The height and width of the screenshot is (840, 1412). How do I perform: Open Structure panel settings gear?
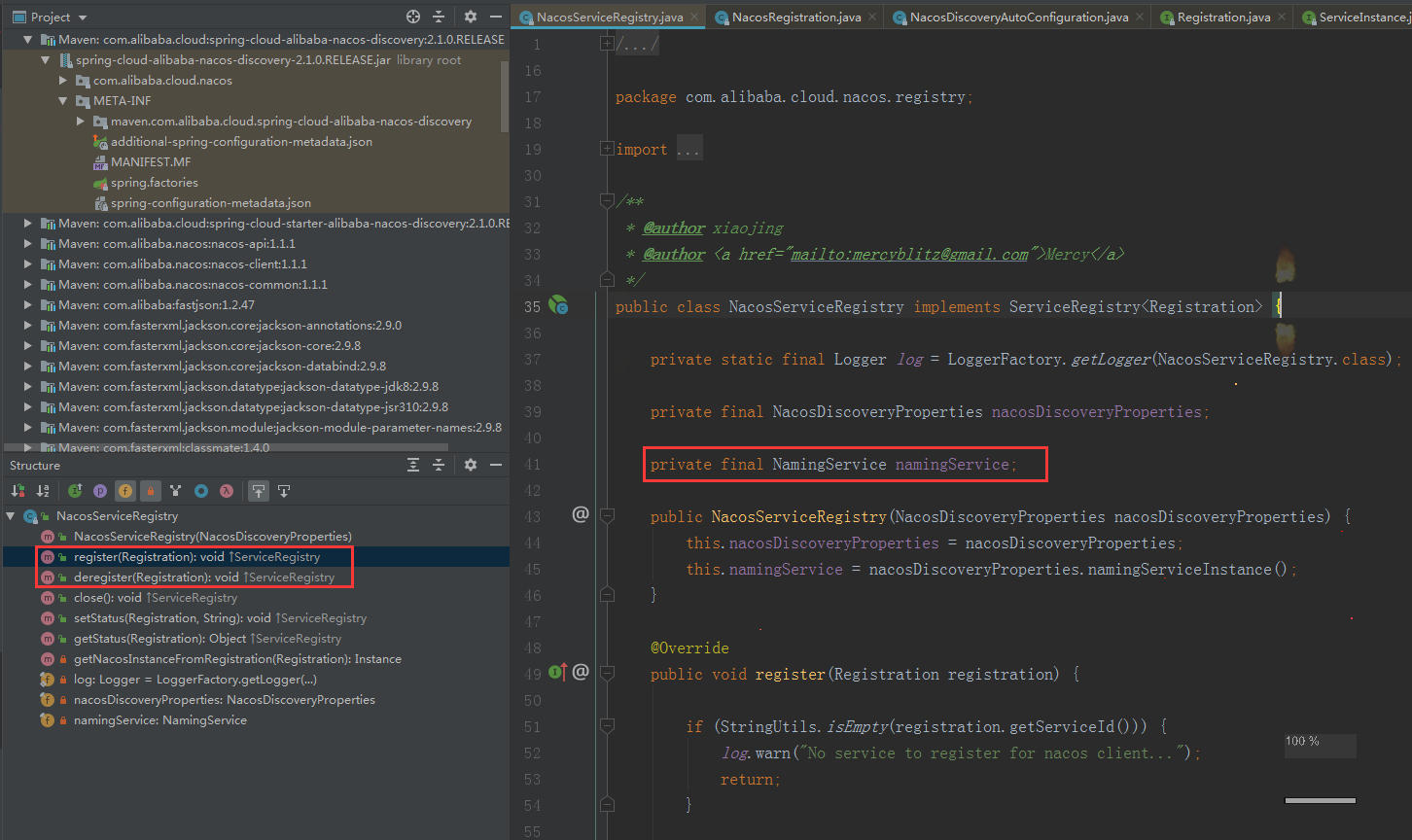pyautogui.click(x=471, y=465)
